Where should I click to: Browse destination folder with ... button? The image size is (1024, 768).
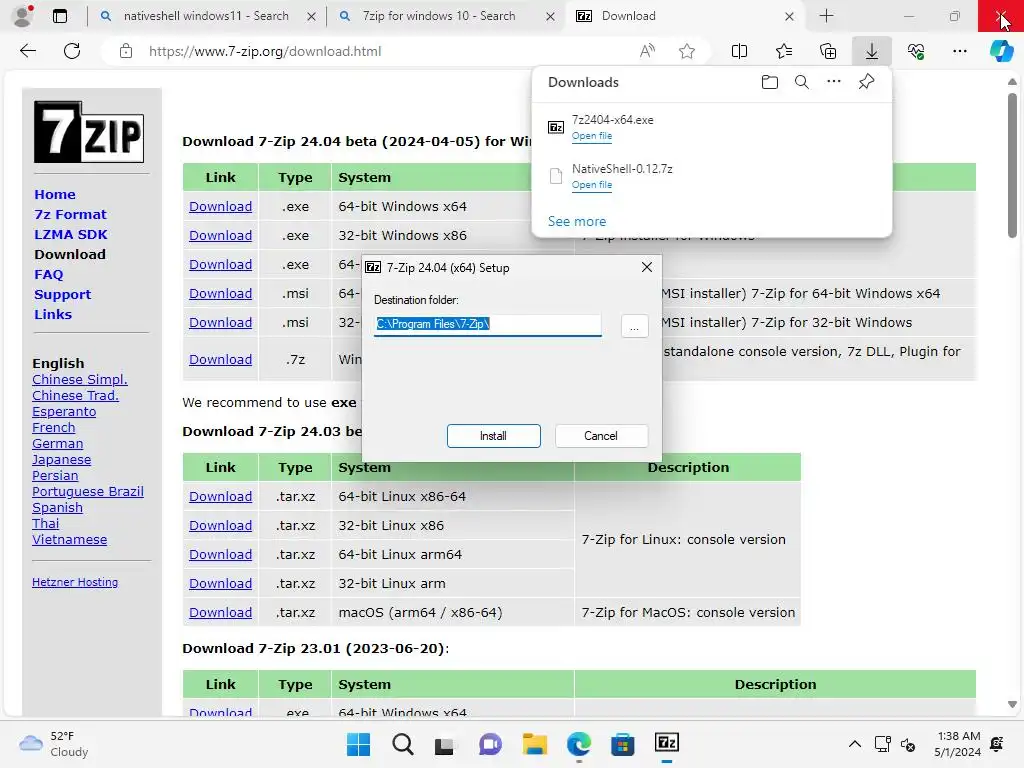coord(635,325)
